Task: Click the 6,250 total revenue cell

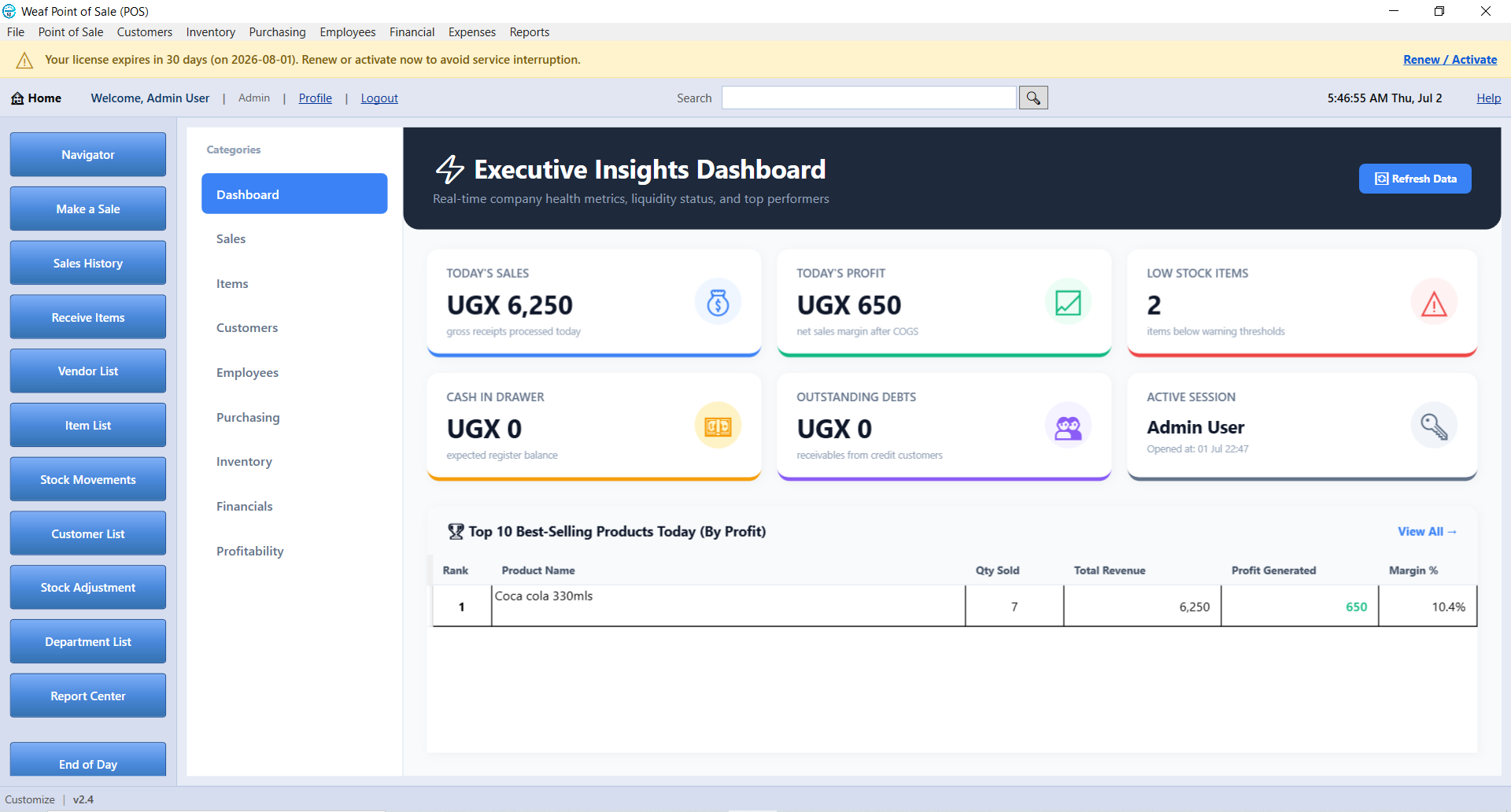Action: coord(1143,606)
